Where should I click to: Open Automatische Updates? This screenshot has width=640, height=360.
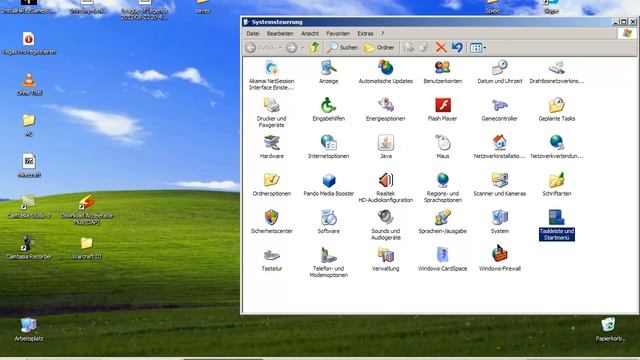click(385, 72)
